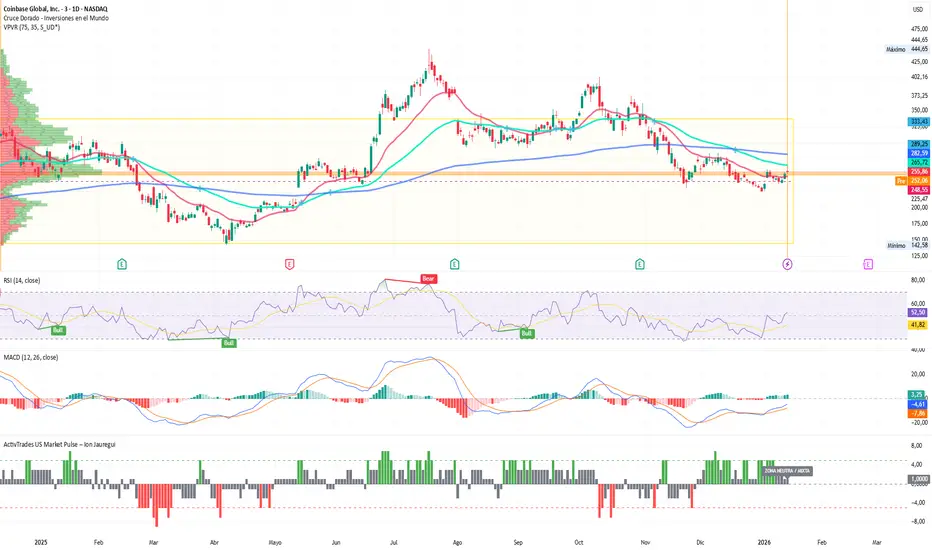
Task: Click the orange Pre pre-market price tag
Action: [x=901, y=181]
